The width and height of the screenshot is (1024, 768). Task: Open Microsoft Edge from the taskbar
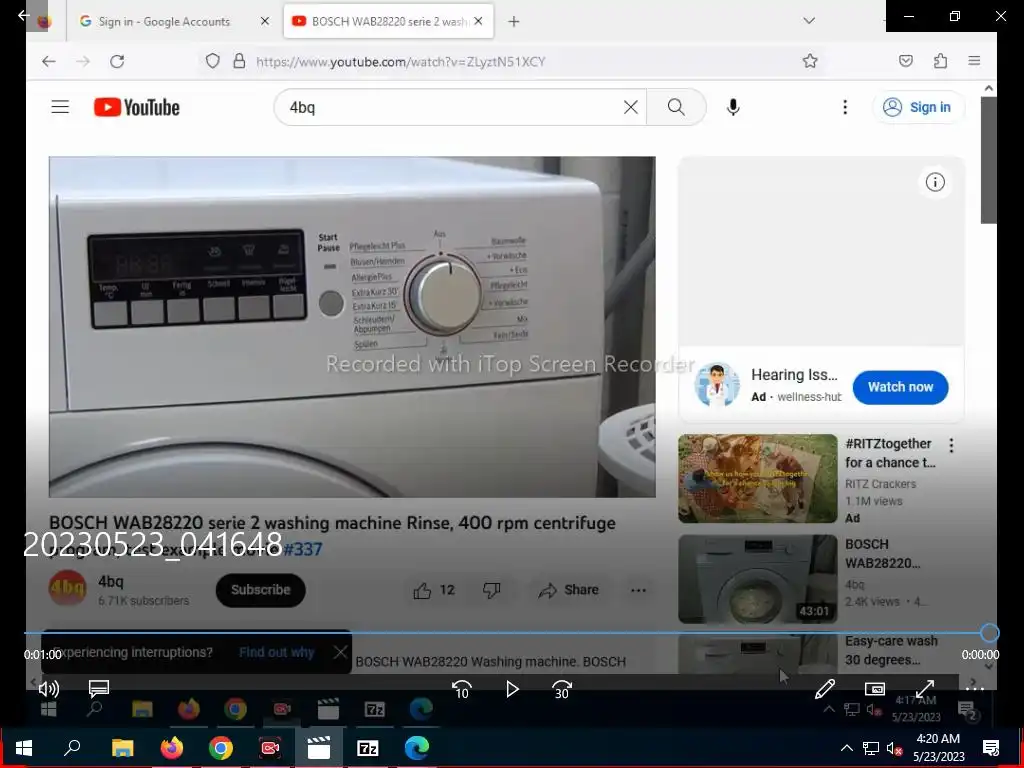[x=416, y=747]
